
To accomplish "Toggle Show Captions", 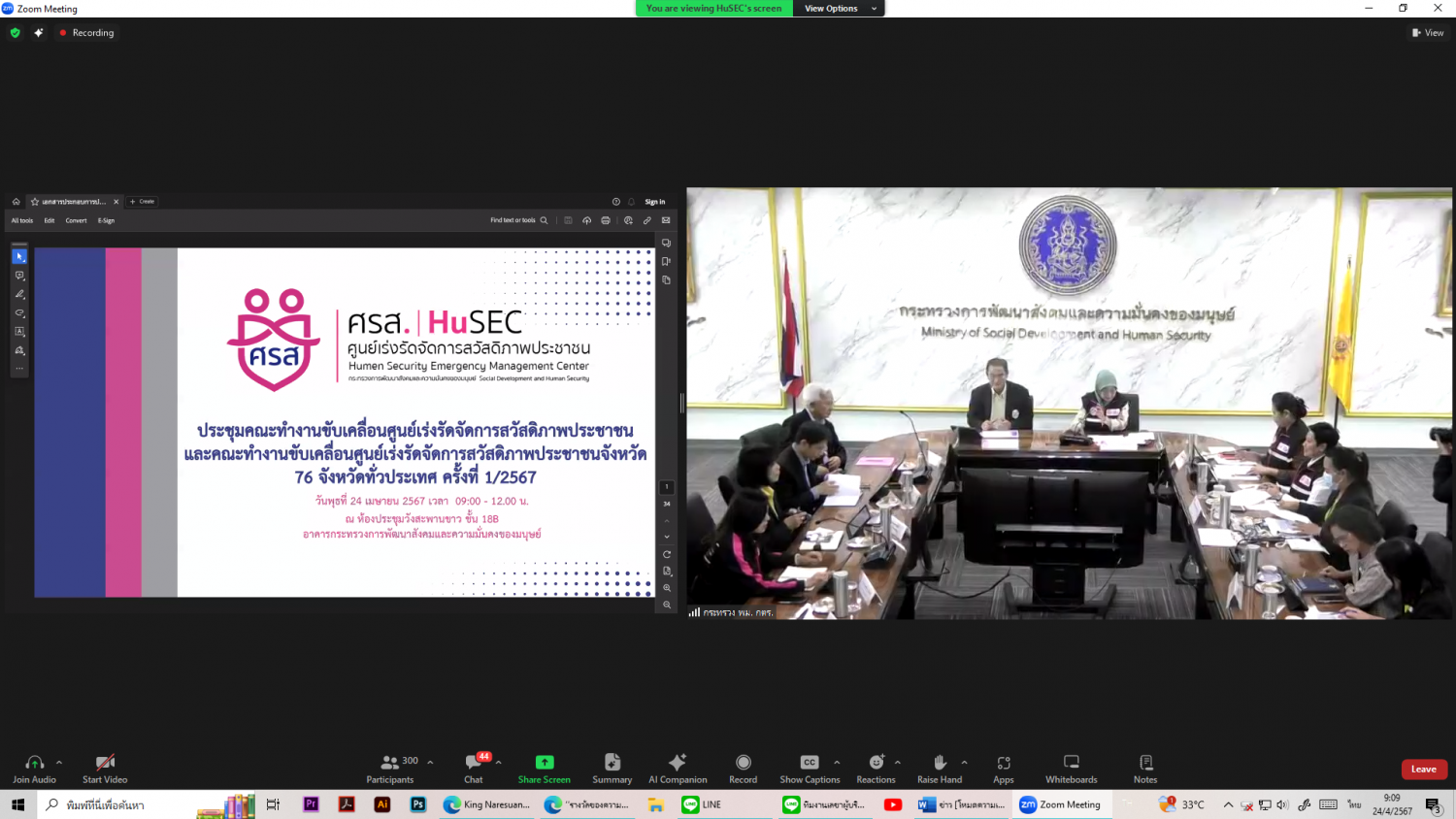I will click(810, 769).
